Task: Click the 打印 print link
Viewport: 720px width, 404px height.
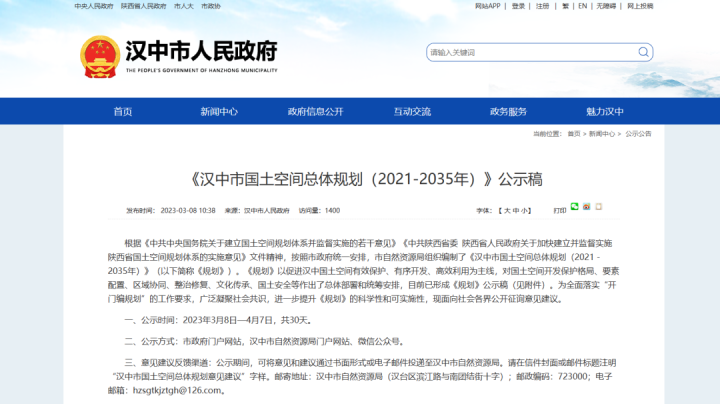Action: pyautogui.click(x=559, y=211)
